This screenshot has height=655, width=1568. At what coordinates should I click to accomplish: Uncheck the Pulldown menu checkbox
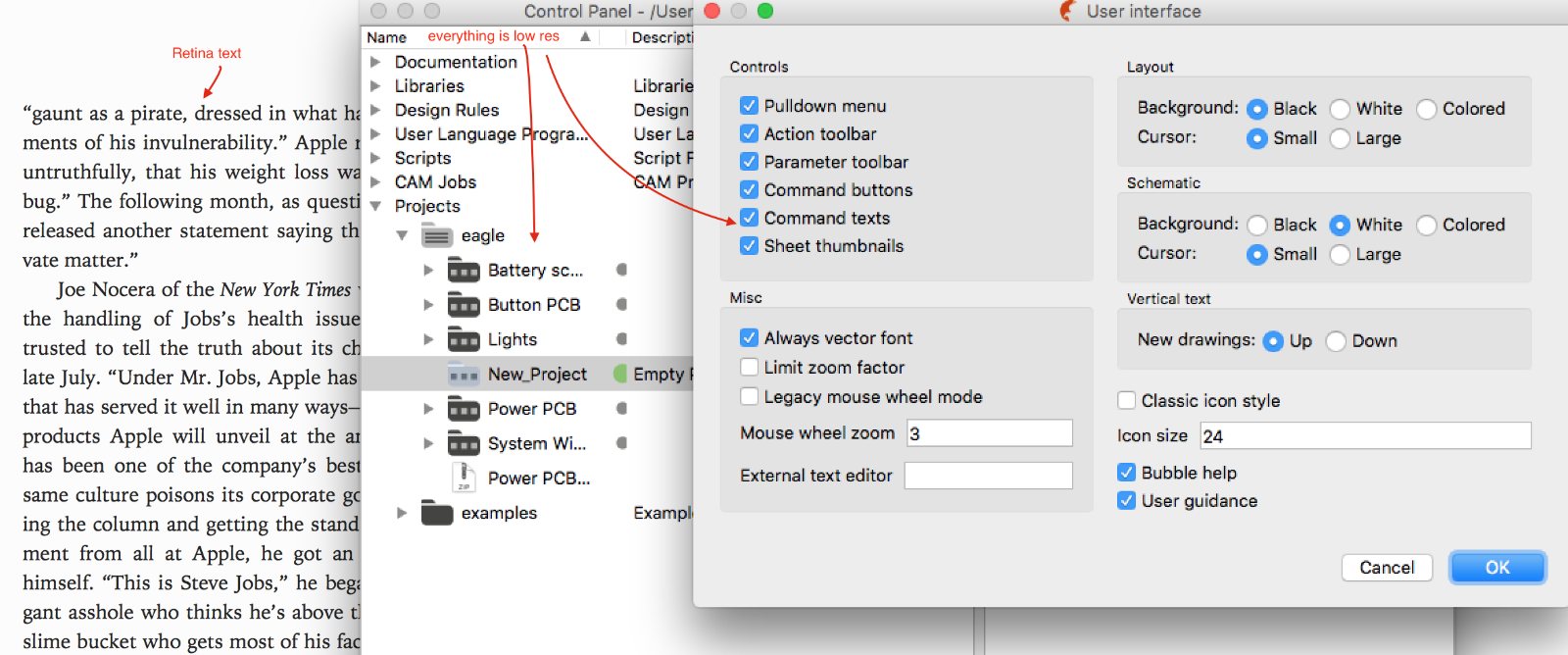(750, 105)
